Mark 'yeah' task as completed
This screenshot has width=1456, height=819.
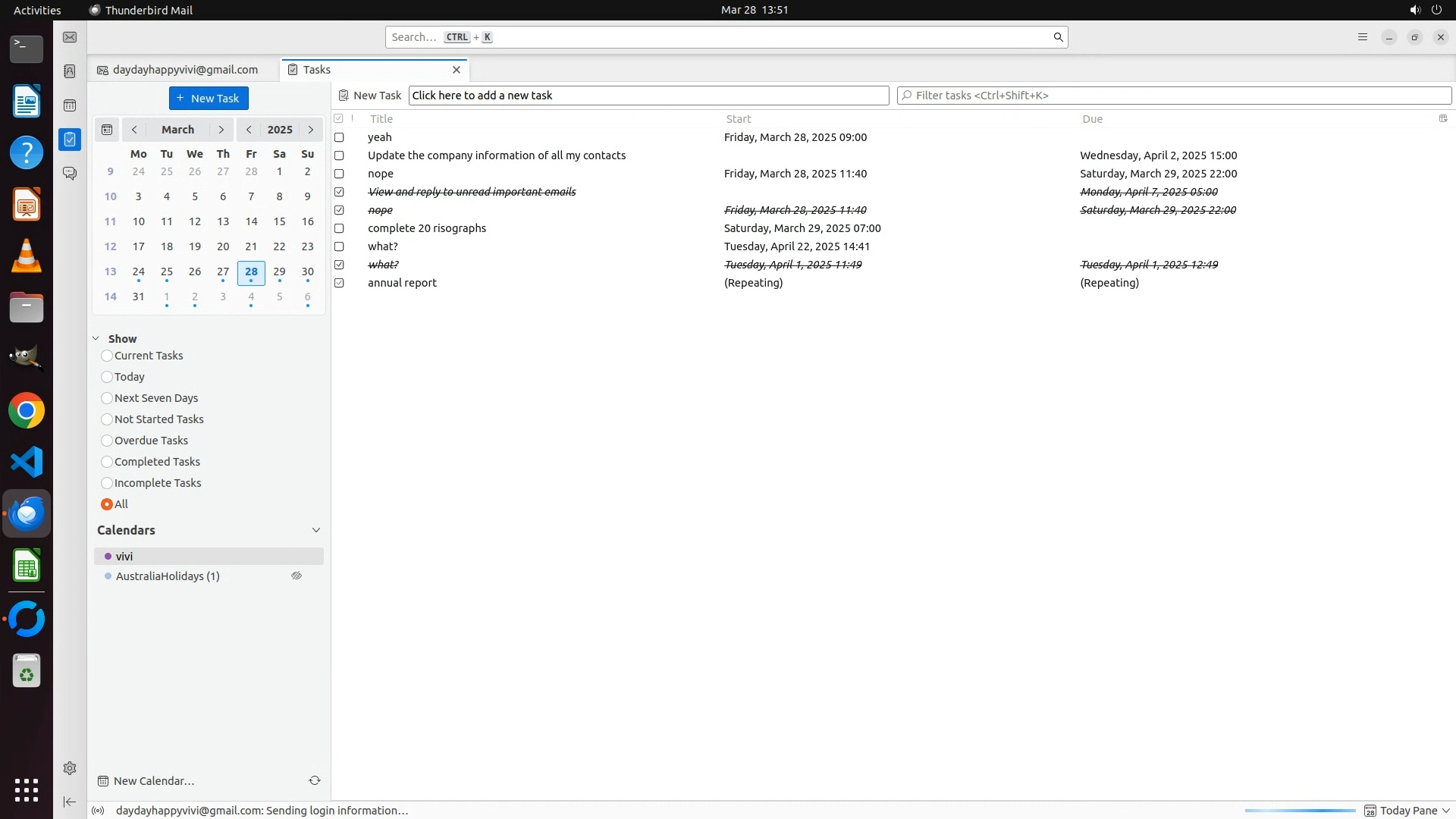339,137
